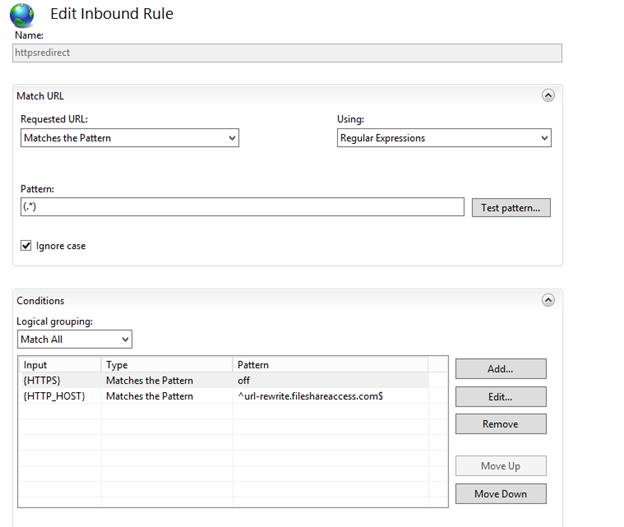The height and width of the screenshot is (527, 624).
Task: Select the {HTTP_HOST} condition row
Action: click(x=60, y=396)
